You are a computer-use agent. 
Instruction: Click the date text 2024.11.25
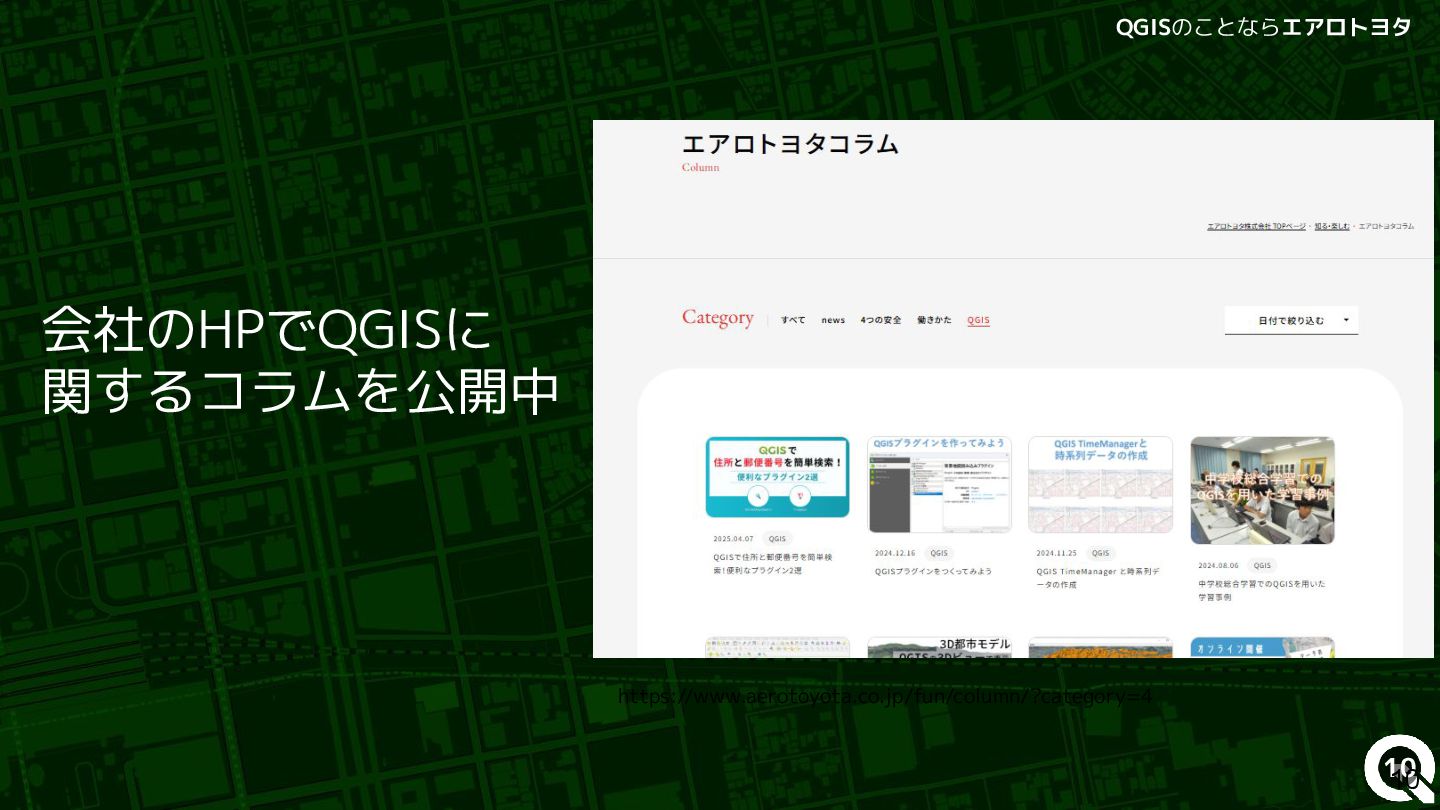click(x=1057, y=553)
